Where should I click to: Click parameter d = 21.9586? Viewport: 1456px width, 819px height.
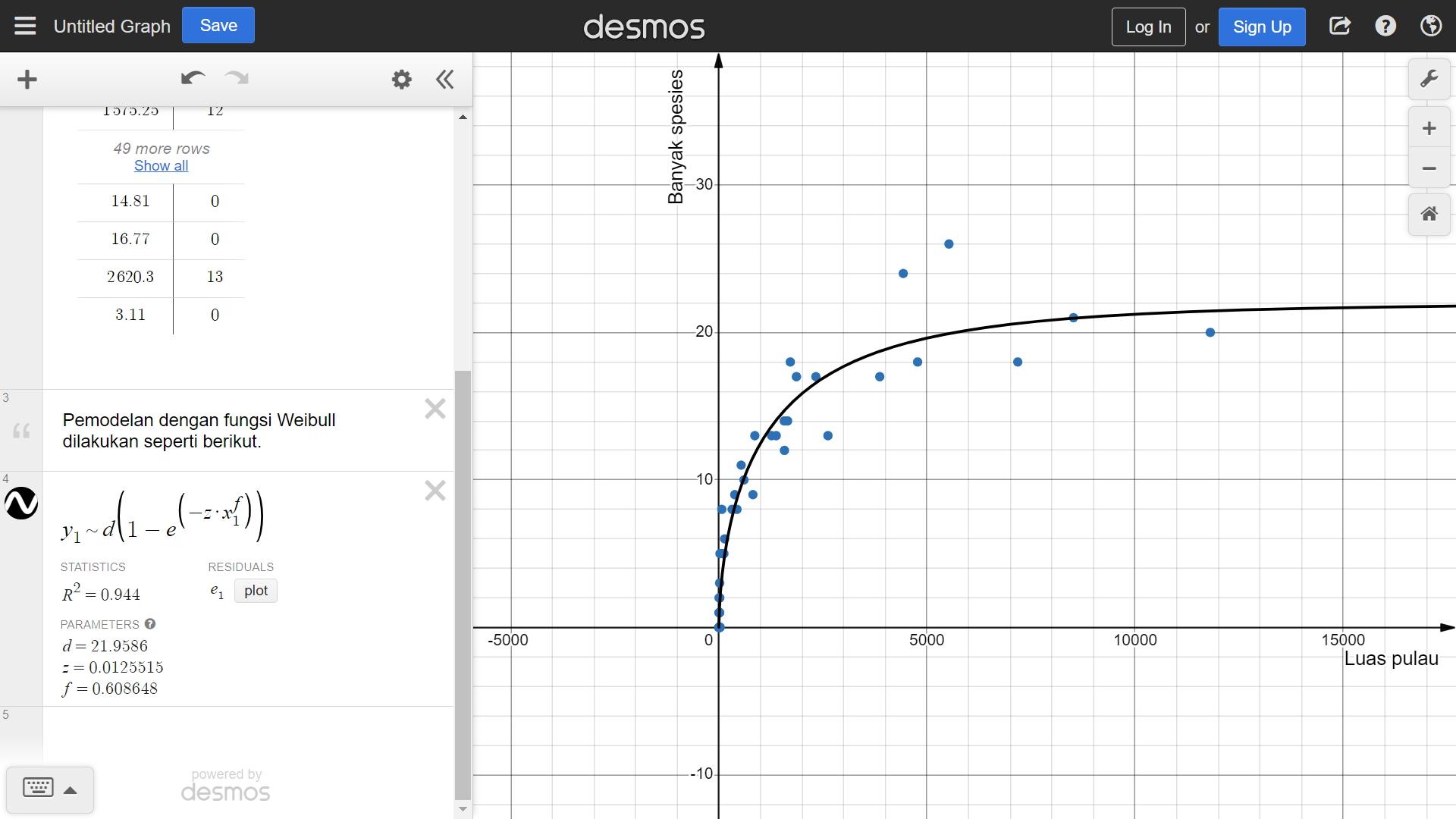[105, 646]
